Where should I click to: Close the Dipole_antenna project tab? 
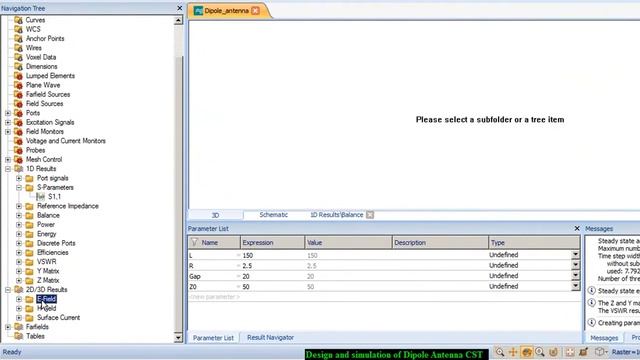pos(256,11)
